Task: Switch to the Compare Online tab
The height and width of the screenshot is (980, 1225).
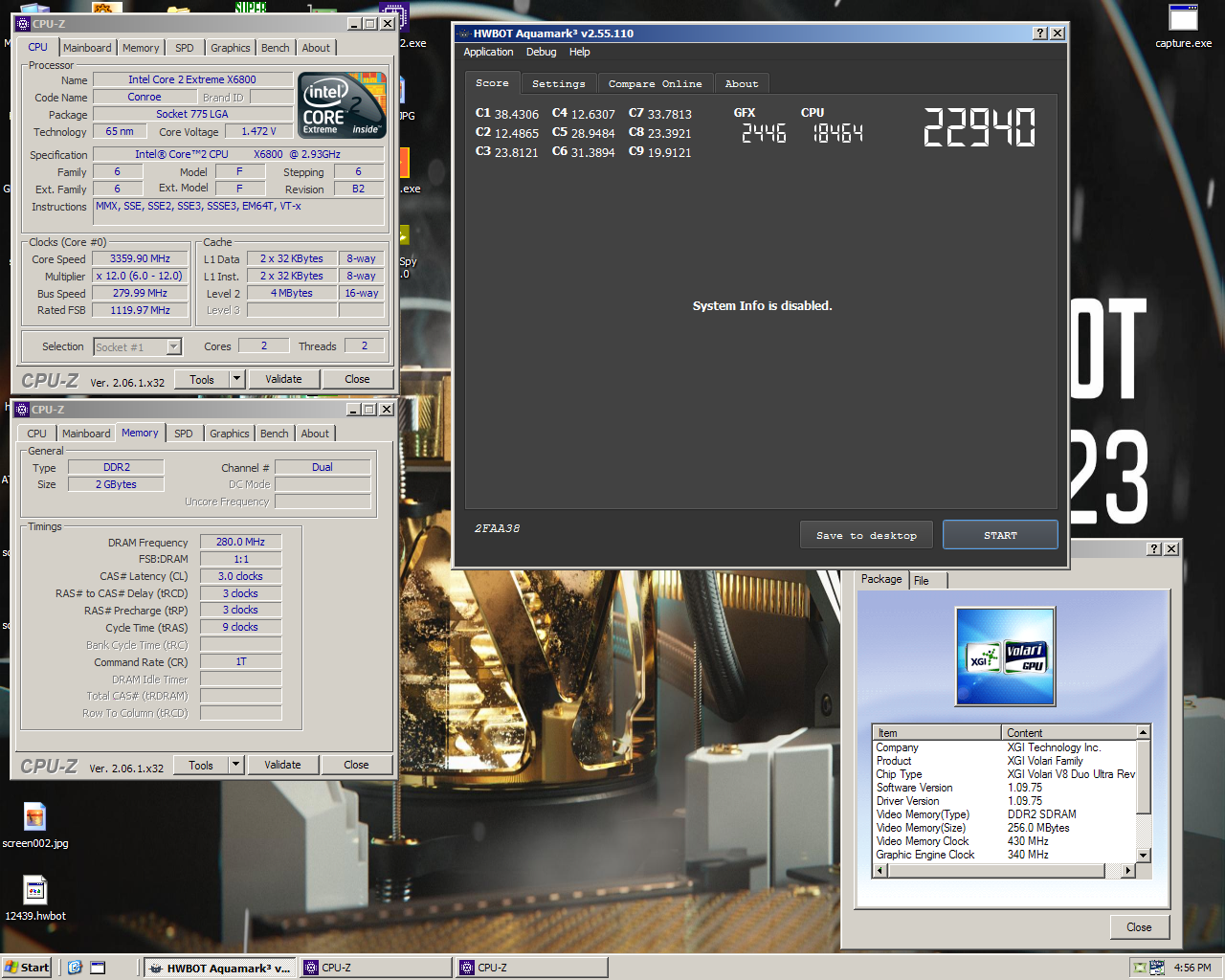Action: [x=655, y=83]
